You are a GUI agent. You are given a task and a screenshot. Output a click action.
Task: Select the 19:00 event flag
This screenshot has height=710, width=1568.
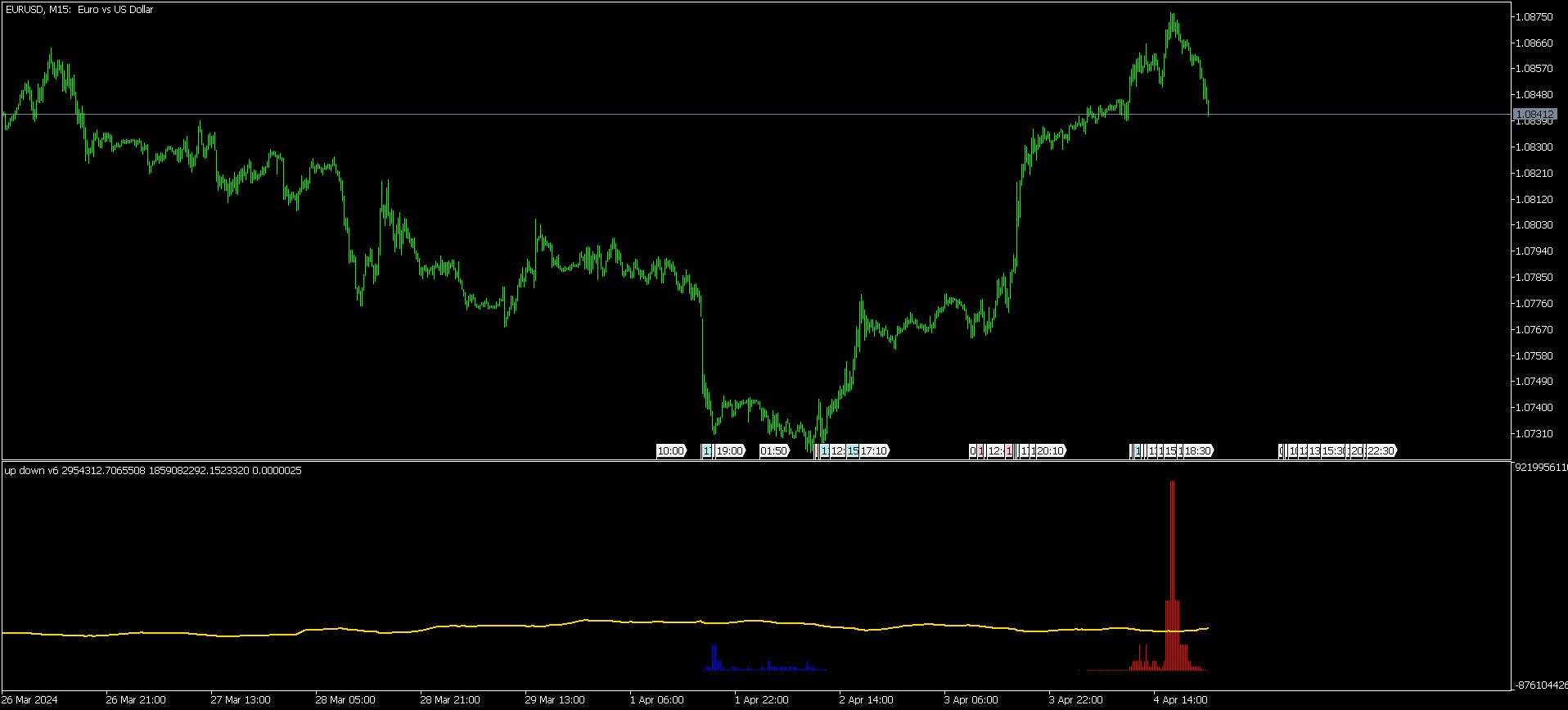point(730,450)
